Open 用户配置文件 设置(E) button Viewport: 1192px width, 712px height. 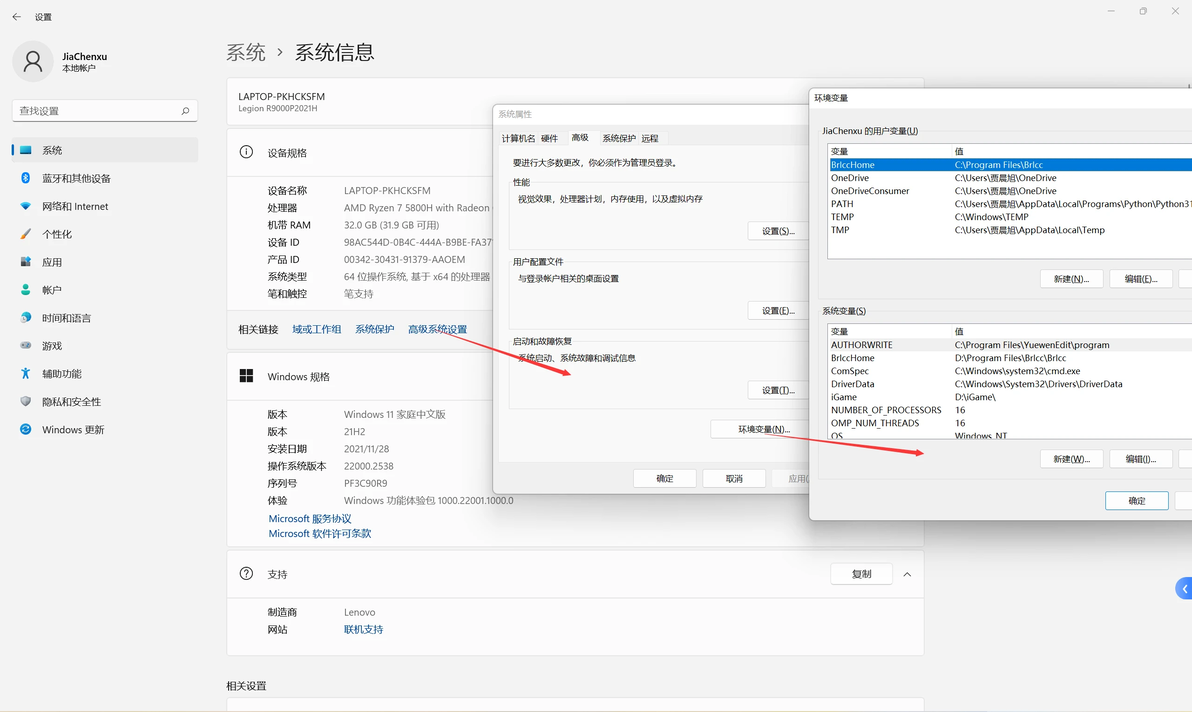pos(778,311)
